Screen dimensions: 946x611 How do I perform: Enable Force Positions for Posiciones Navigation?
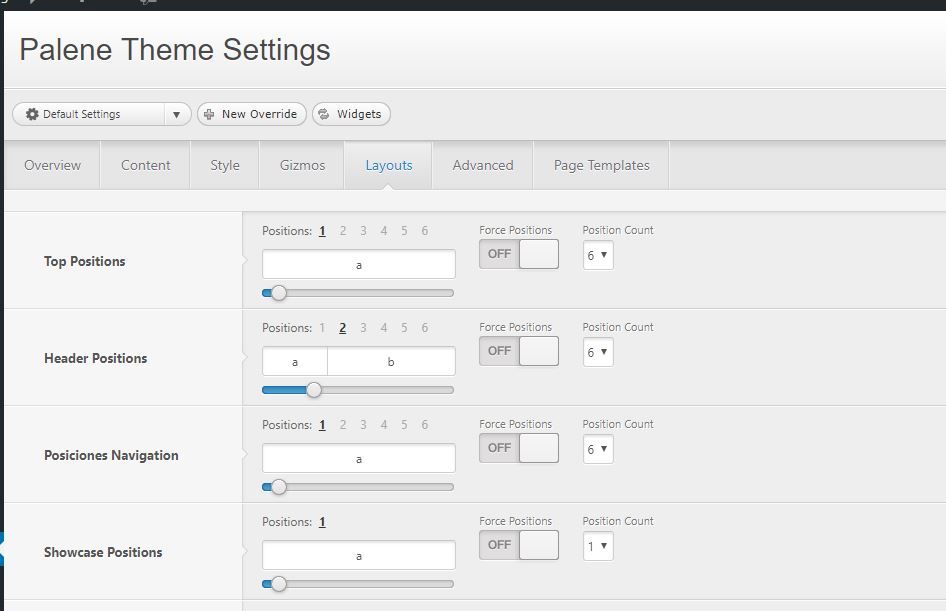tap(519, 448)
